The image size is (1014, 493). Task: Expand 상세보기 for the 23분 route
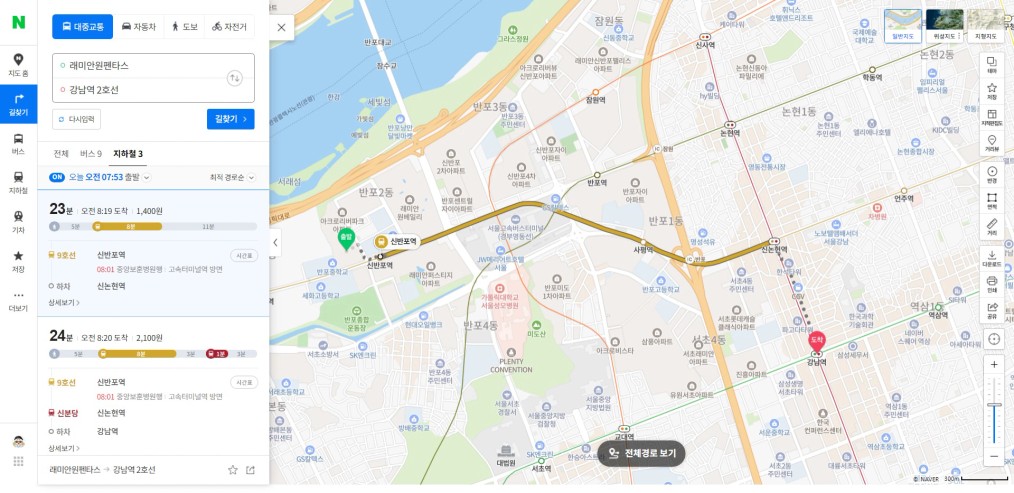(x=64, y=302)
